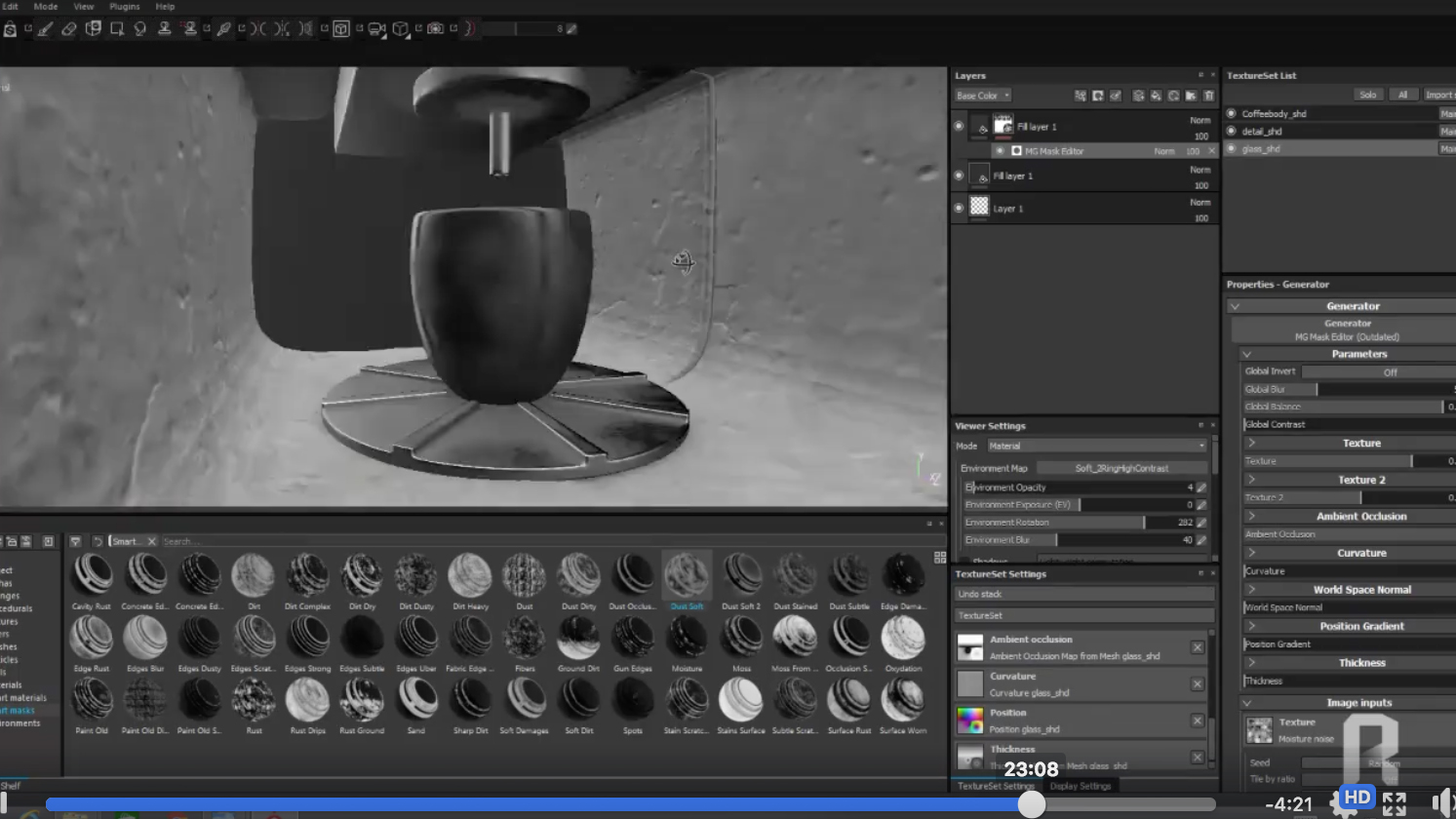The width and height of the screenshot is (1456, 819).
Task: Select the Eraser tool
Action: coord(68,29)
